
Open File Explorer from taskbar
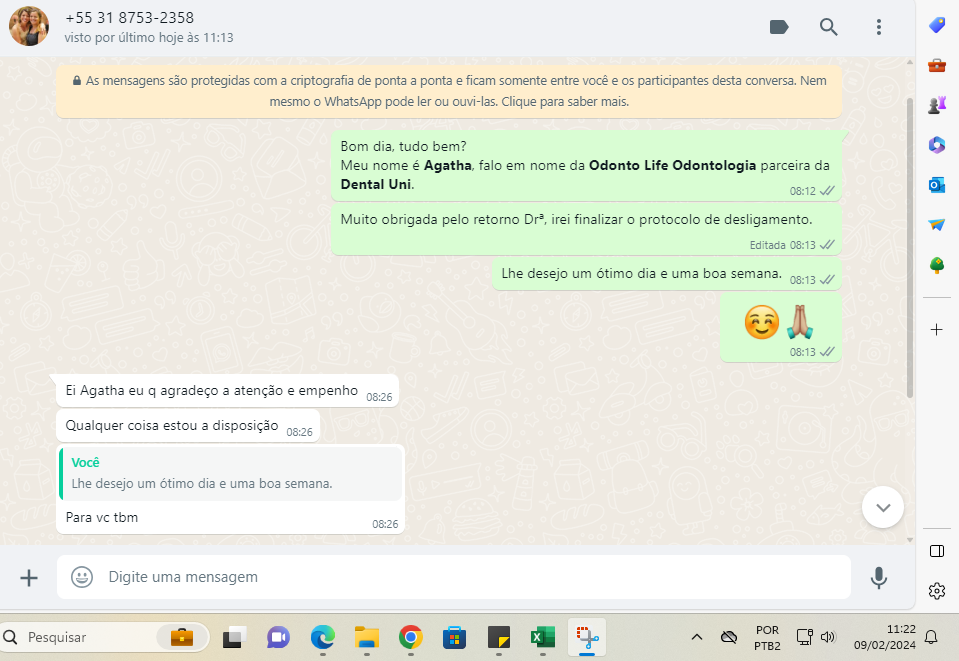pyautogui.click(x=366, y=637)
